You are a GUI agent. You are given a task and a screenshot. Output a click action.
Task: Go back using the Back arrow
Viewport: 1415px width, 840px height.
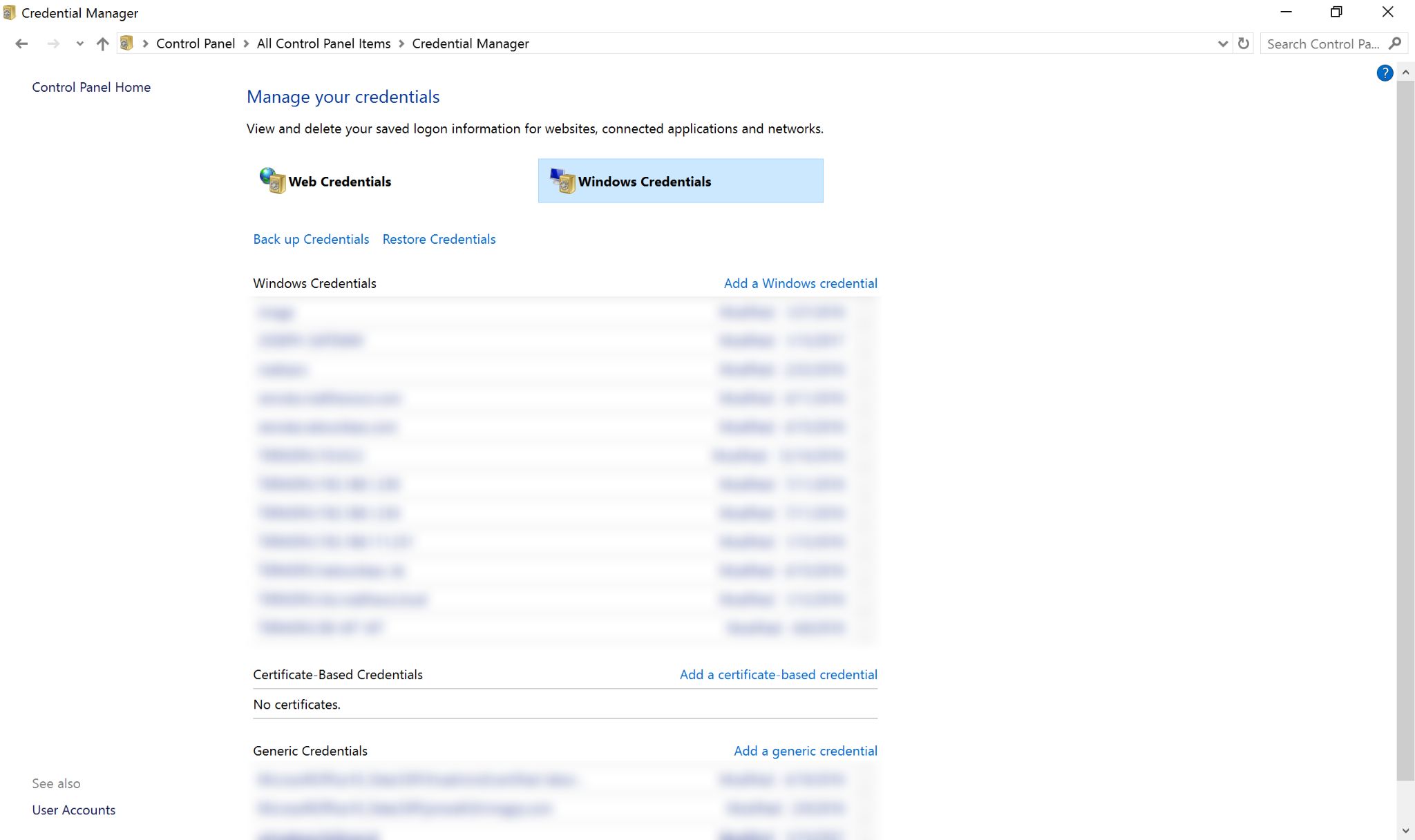pyautogui.click(x=21, y=44)
